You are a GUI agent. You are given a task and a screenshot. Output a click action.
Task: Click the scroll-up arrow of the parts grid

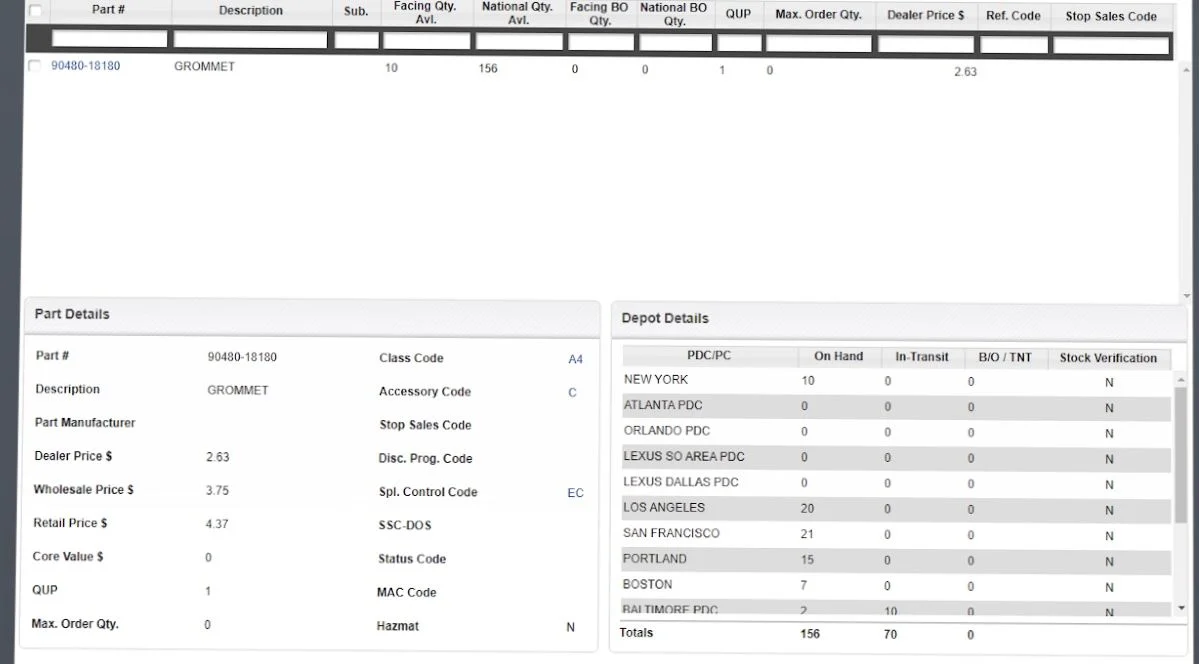[1187, 70]
